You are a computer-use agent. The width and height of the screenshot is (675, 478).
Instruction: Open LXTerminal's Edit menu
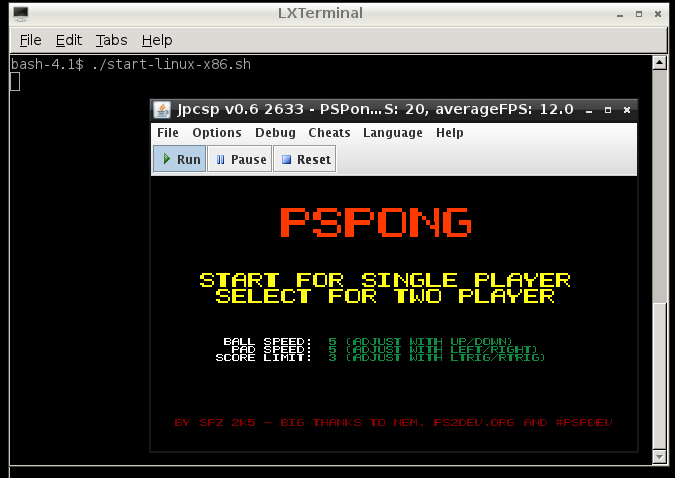click(69, 40)
